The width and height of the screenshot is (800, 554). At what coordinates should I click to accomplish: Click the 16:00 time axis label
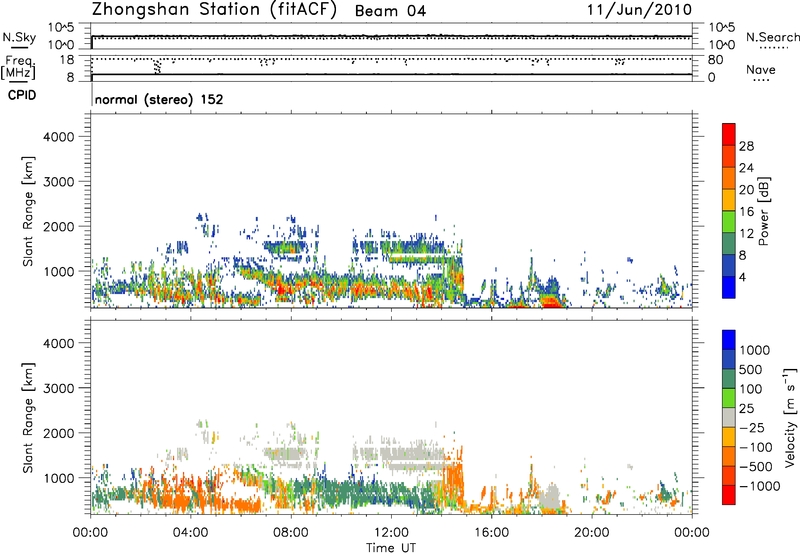coord(491,533)
